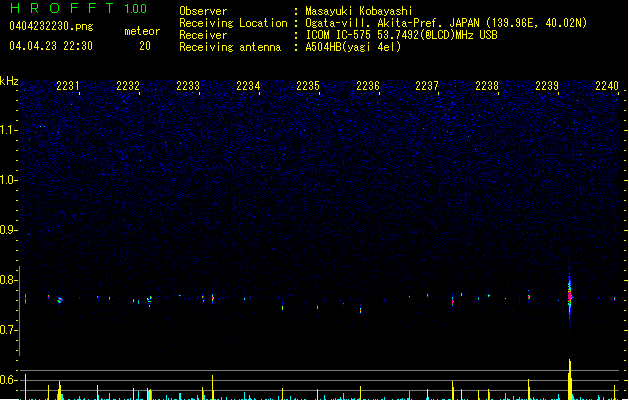Click the 2235 time marker
Screen dimensions: 629x400
click(308, 86)
